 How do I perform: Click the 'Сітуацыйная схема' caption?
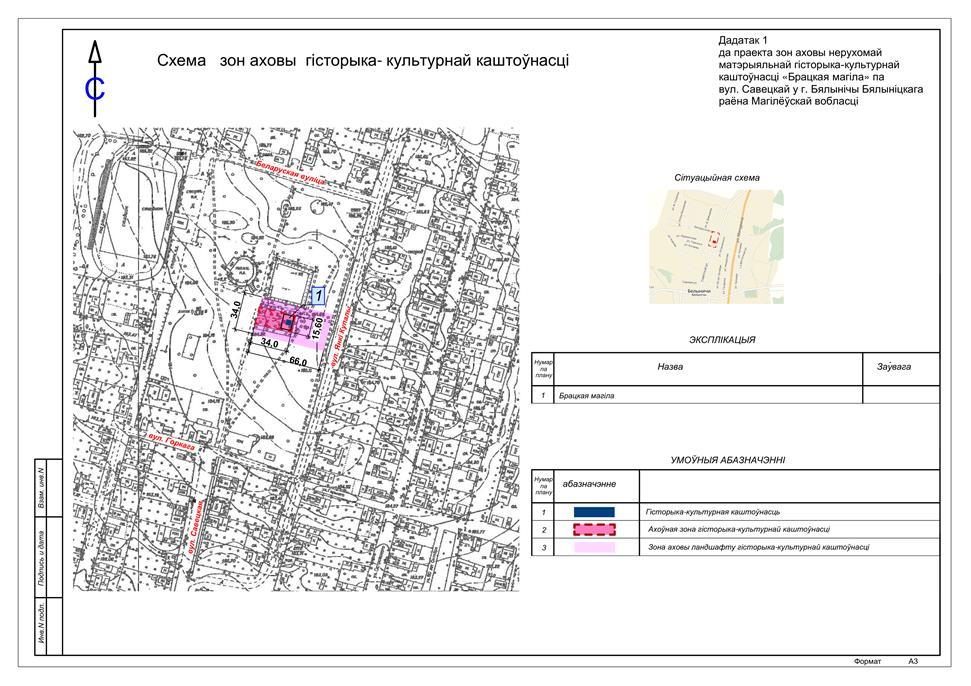tap(716, 178)
